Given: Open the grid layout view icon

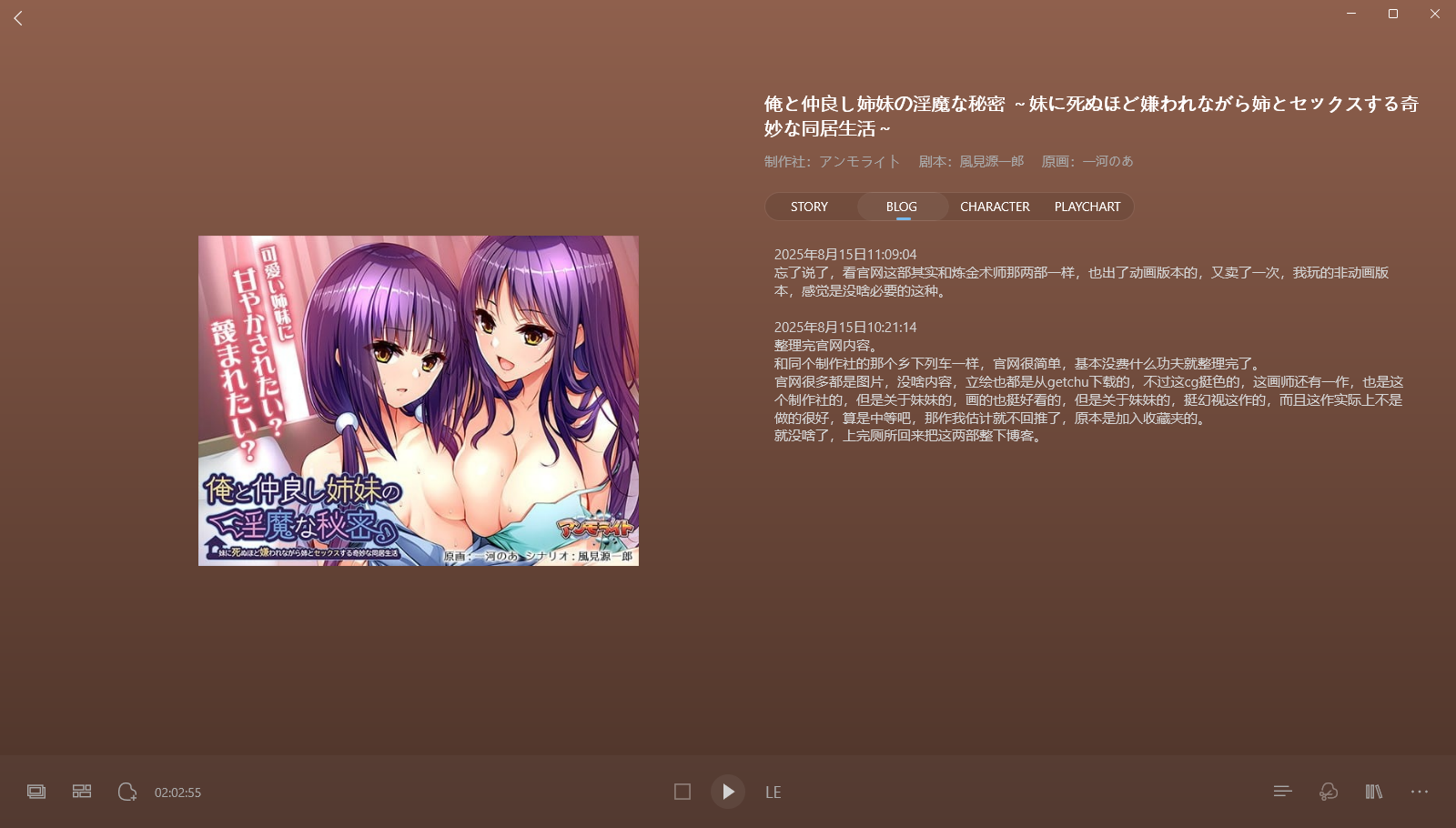Looking at the screenshot, I should coord(82,792).
